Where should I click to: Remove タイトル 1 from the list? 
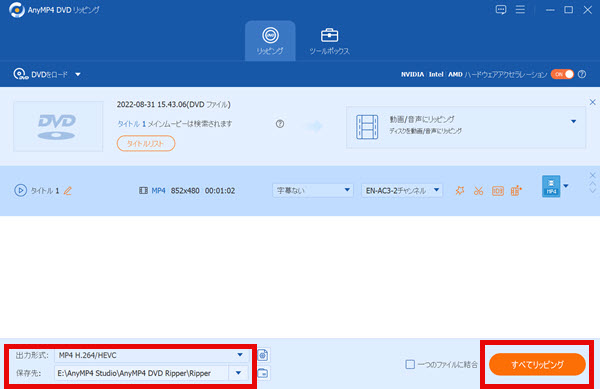[x=592, y=175]
